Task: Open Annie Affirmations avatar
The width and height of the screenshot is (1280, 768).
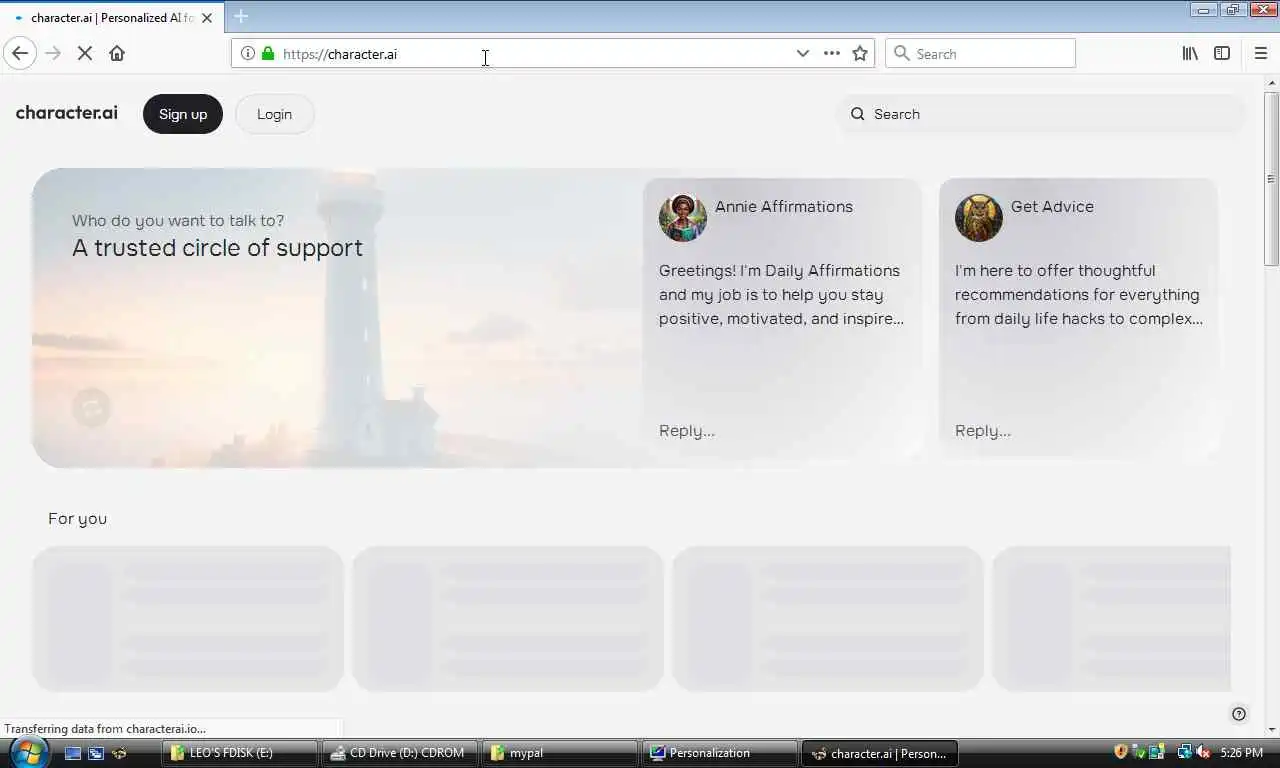Action: tap(683, 218)
